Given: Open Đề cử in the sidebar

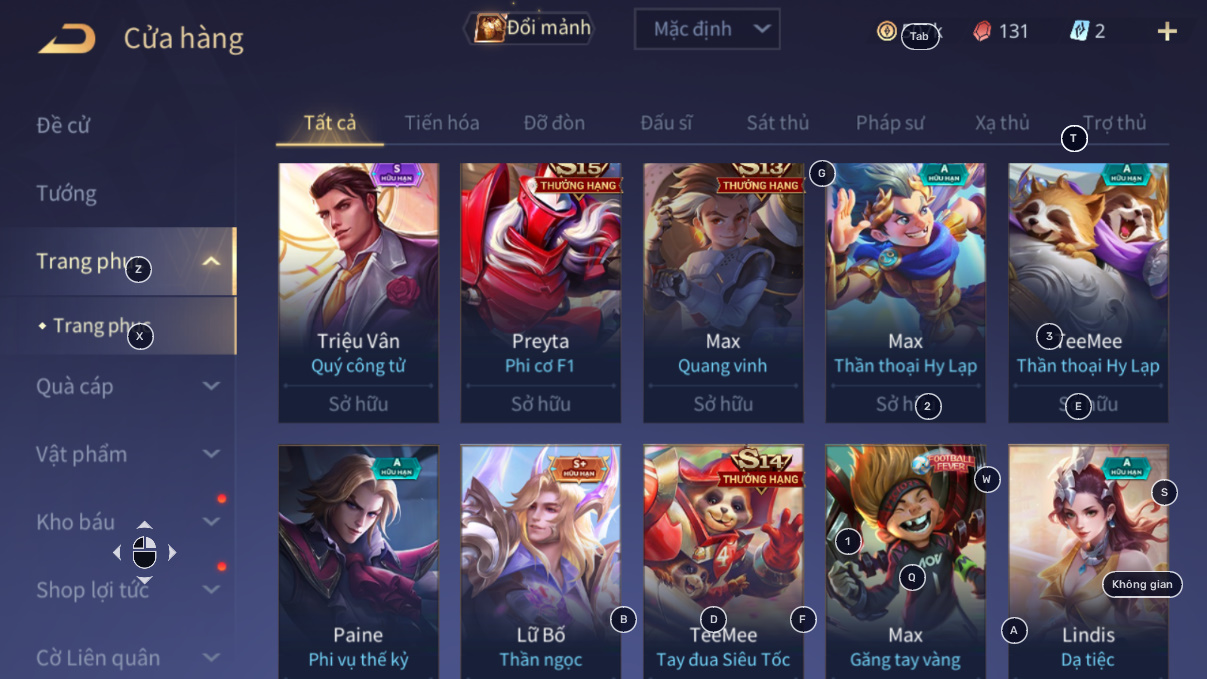Looking at the screenshot, I should tap(63, 126).
